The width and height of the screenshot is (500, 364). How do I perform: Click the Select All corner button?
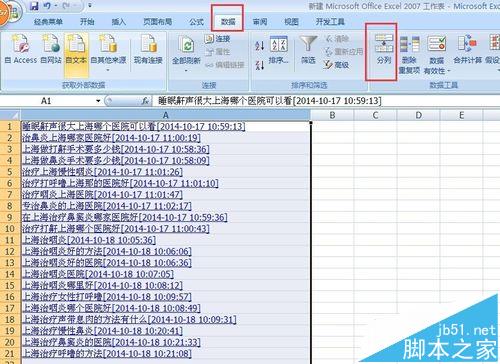(10, 115)
